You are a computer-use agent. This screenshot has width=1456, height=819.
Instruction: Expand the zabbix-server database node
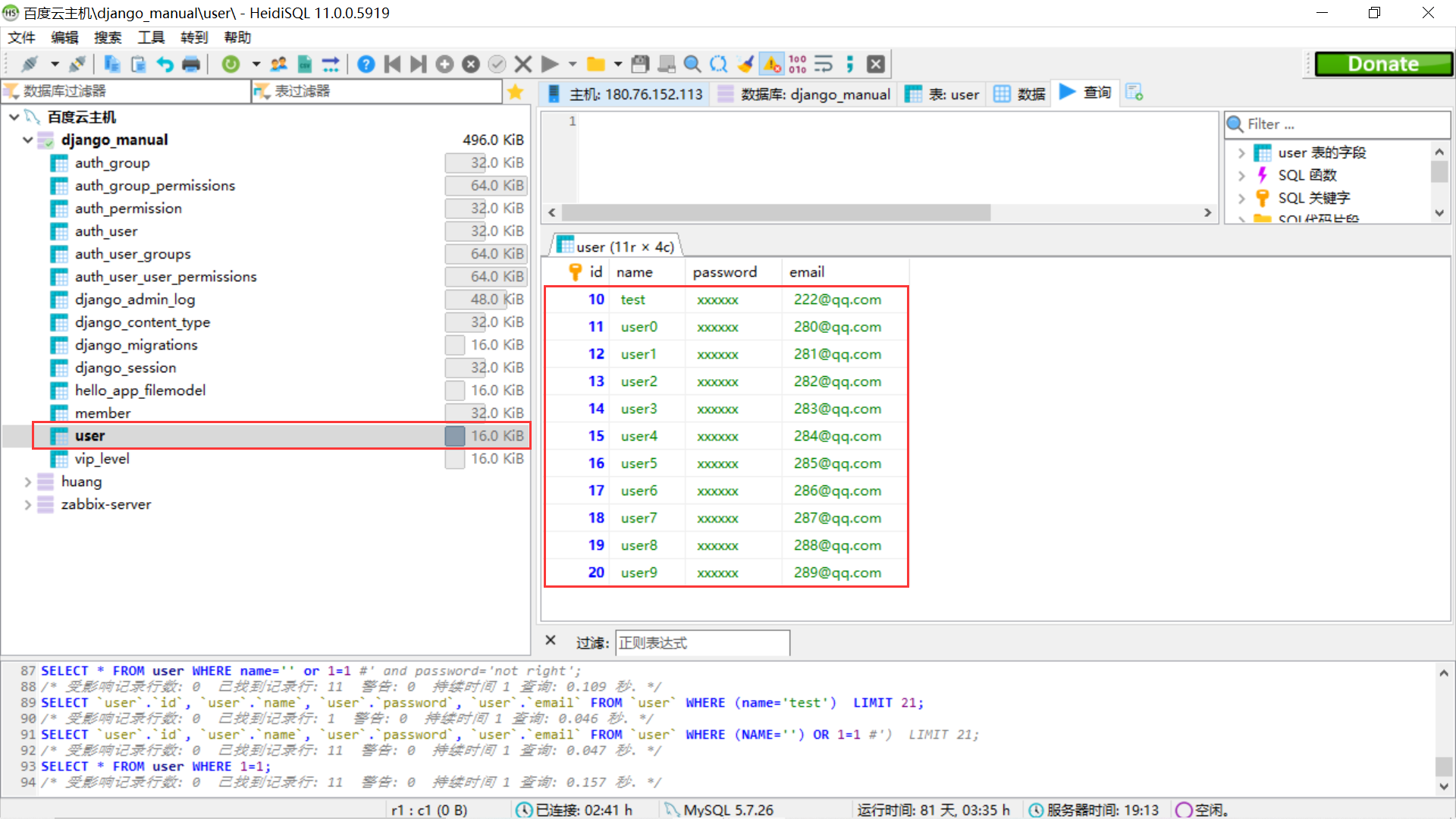(x=28, y=504)
